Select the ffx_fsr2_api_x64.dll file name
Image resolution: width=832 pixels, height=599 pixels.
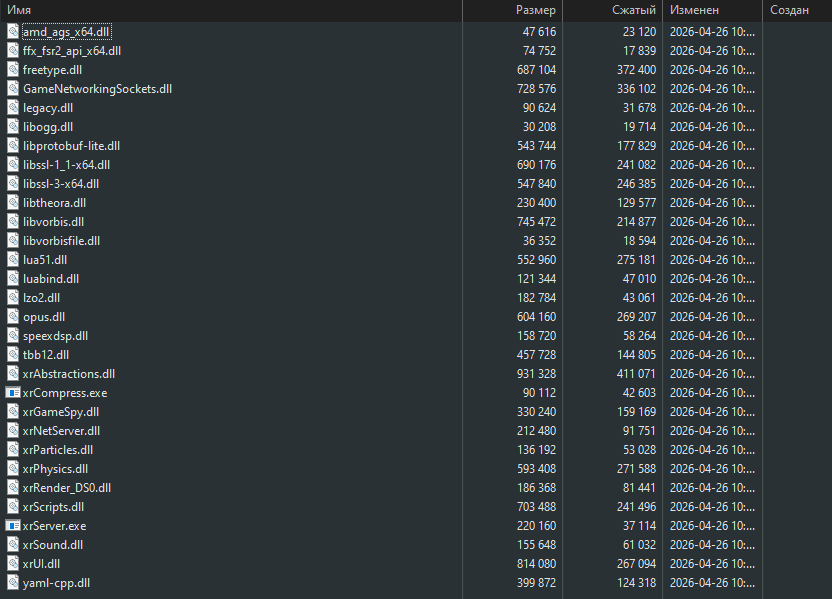72,51
